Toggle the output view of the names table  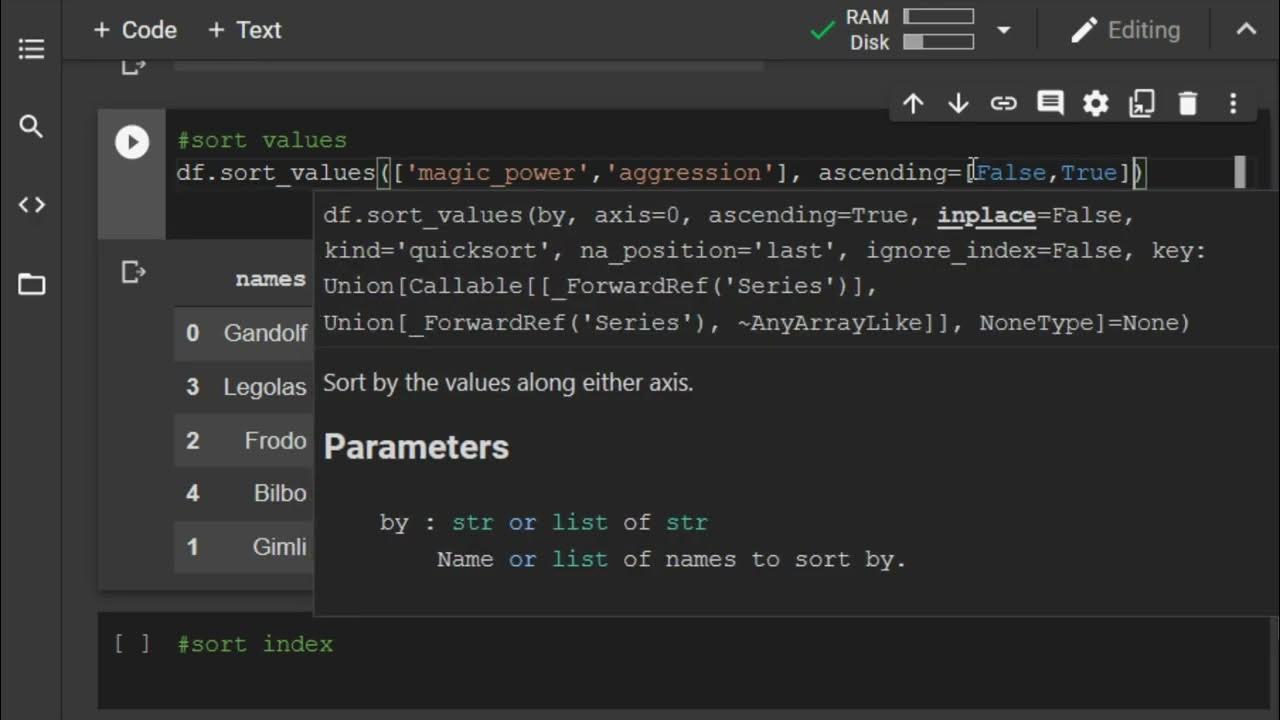(x=133, y=272)
